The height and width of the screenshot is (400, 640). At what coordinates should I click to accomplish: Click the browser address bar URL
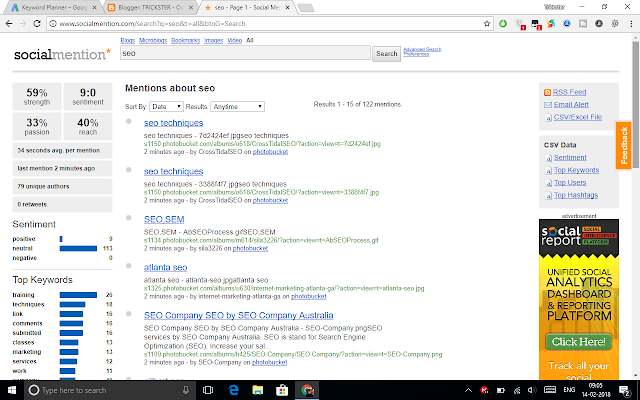coord(153,24)
